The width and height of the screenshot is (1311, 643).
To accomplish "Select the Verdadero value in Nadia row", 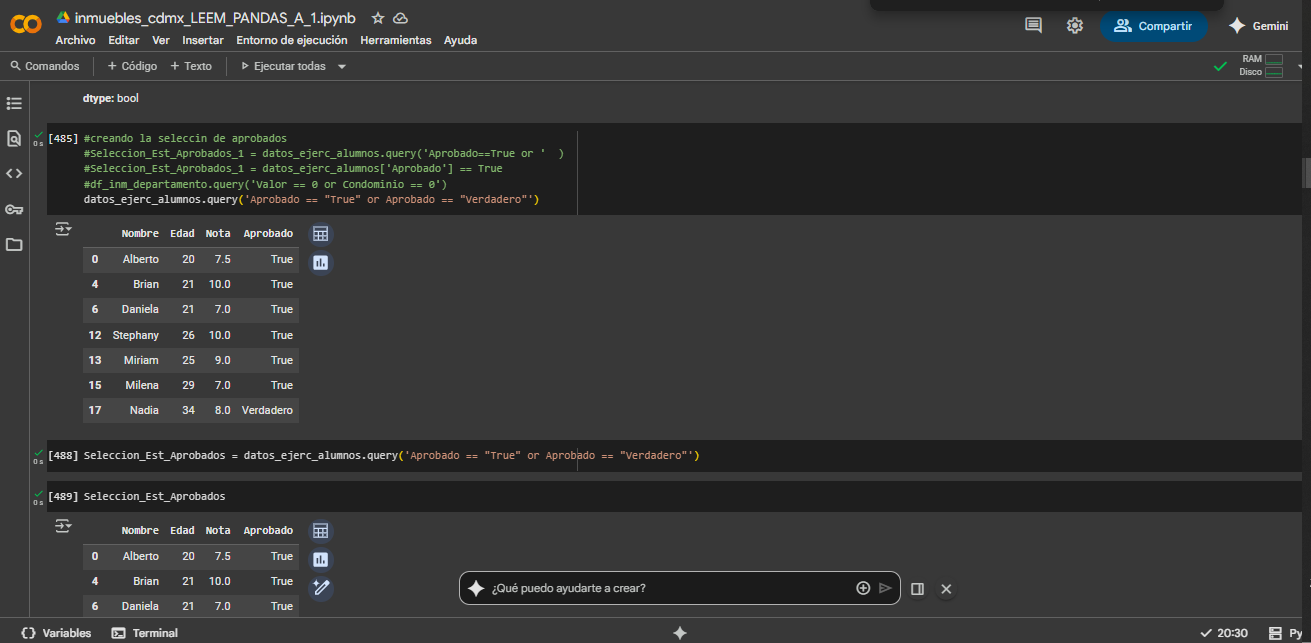I will (267, 410).
